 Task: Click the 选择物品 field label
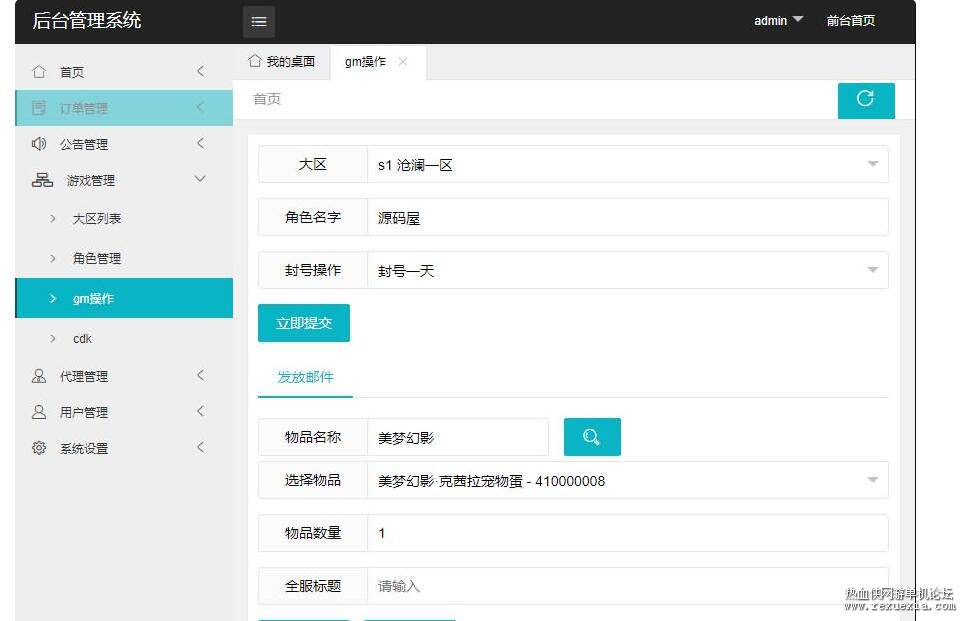[312, 480]
